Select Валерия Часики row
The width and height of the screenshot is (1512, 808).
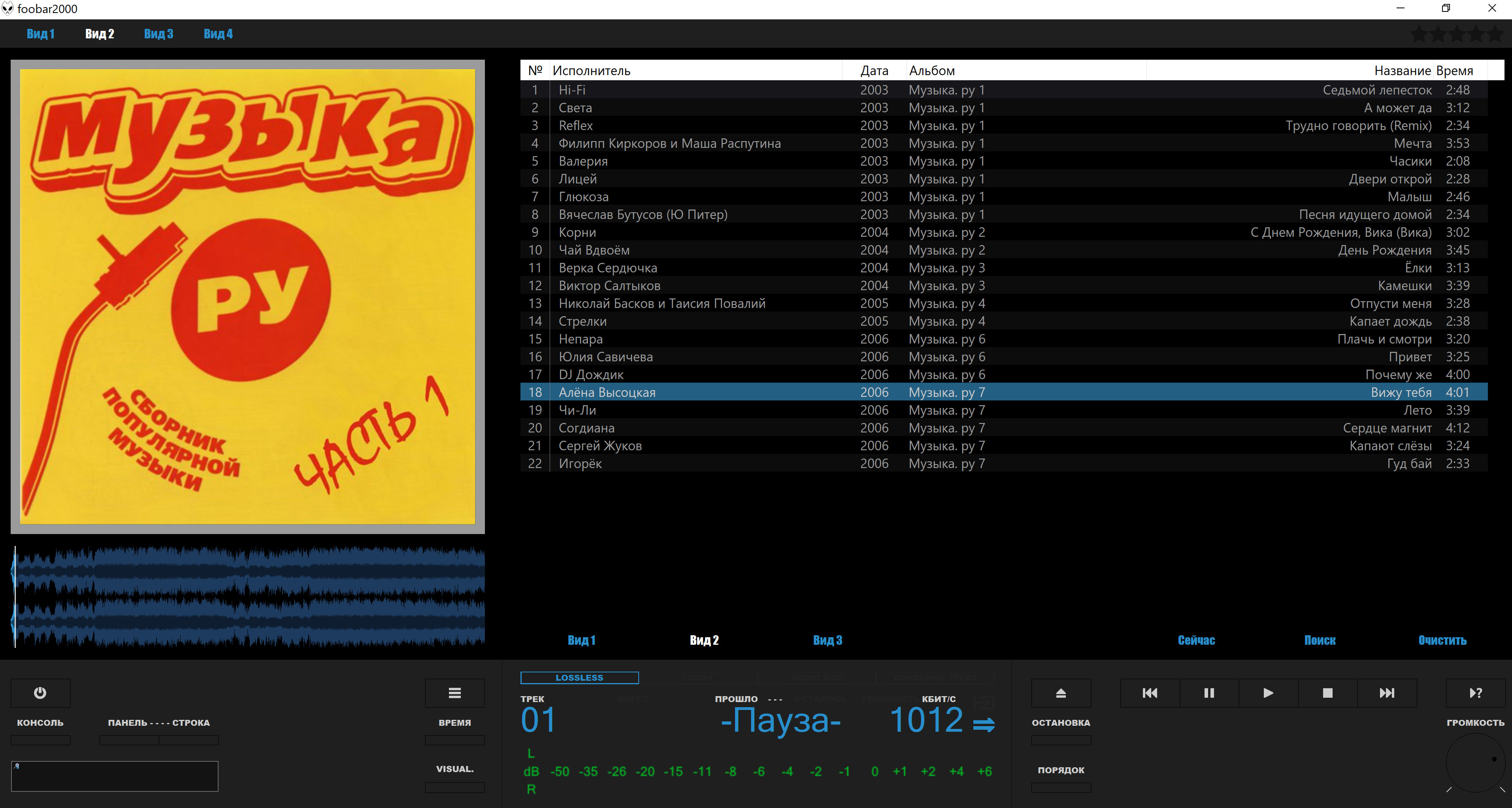[x=1004, y=161]
